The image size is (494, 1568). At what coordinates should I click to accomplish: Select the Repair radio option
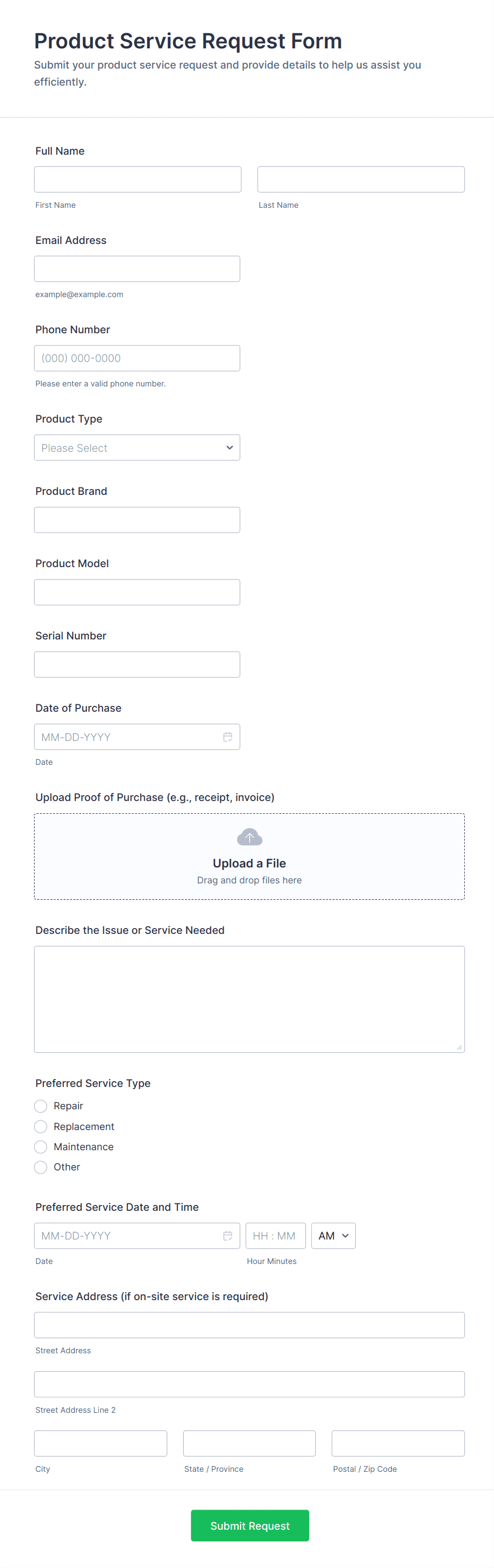click(41, 1106)
